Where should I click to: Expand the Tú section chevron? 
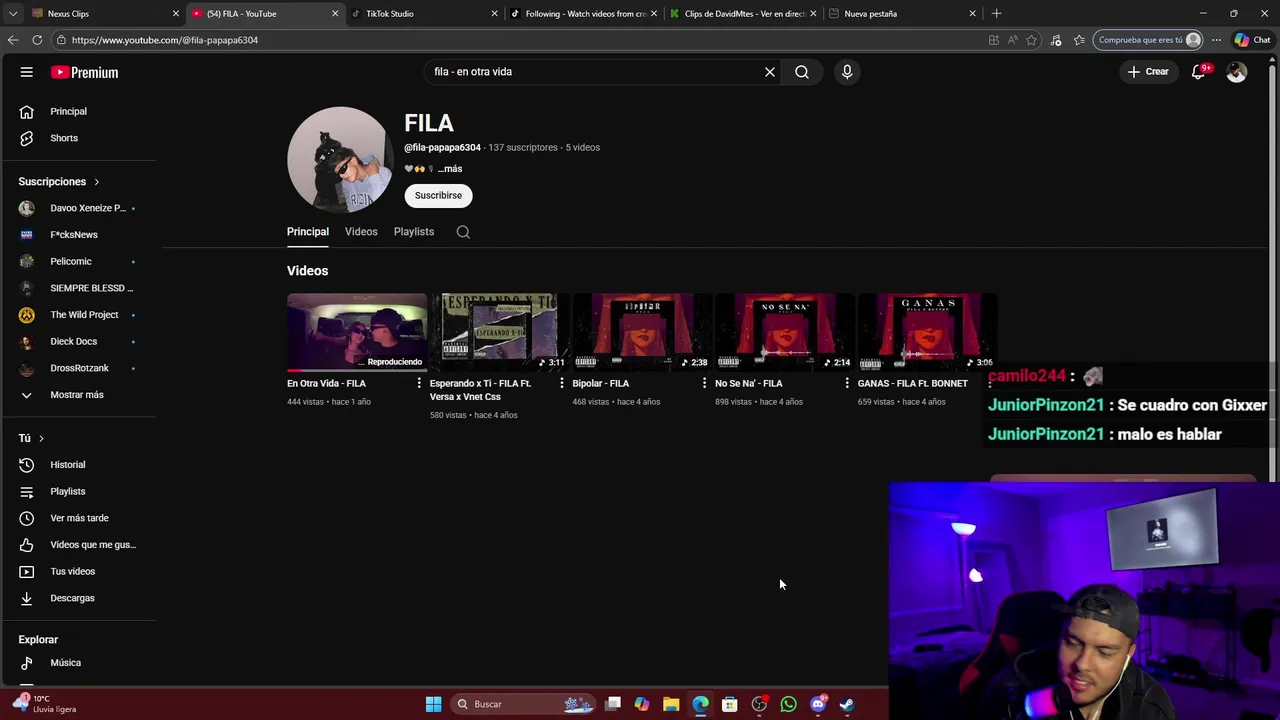41,438
